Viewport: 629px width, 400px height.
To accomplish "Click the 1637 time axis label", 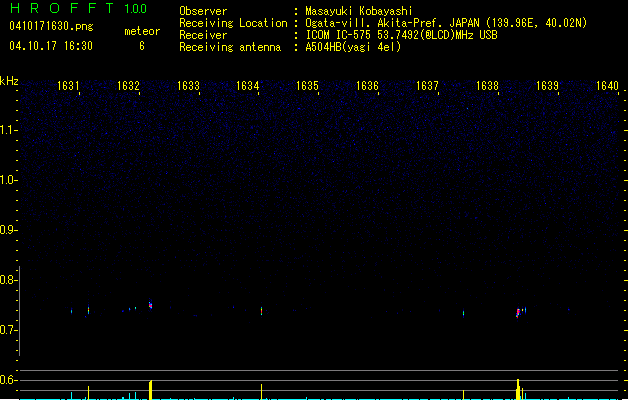I will (427, 86).
